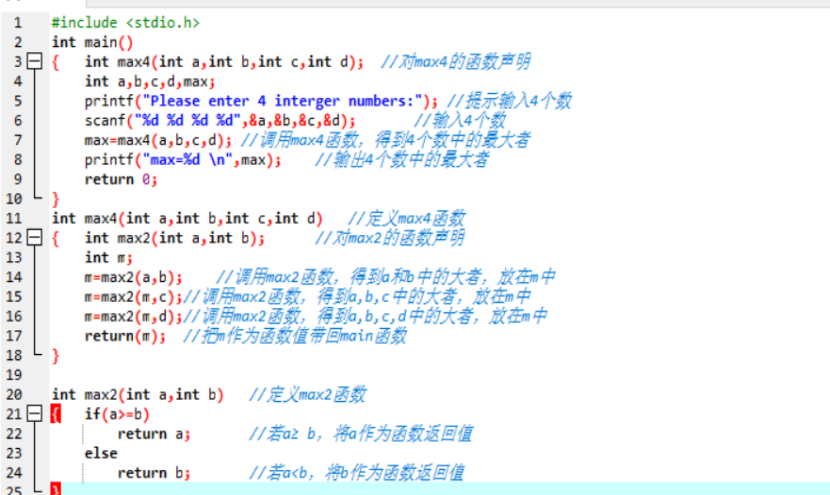Click the printf "max=%d \n" statement
Image resolution: width=830 pixels, height=495 pixels.
tap(183, 160)
